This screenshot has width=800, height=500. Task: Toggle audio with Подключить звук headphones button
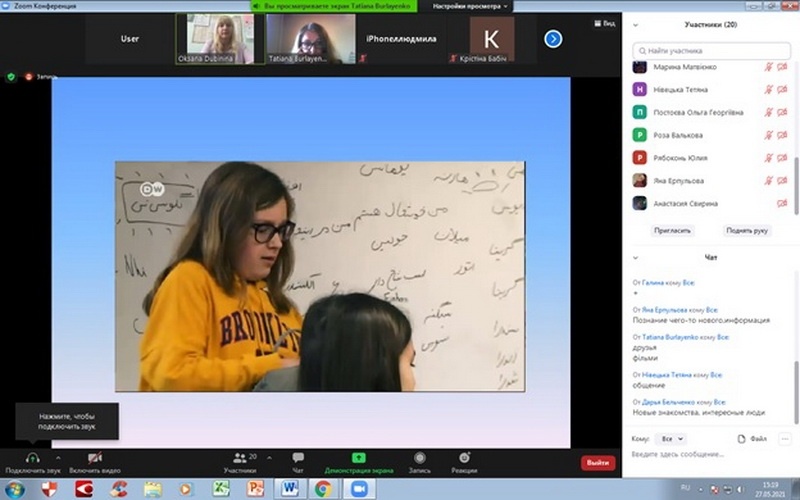point(32,458)
